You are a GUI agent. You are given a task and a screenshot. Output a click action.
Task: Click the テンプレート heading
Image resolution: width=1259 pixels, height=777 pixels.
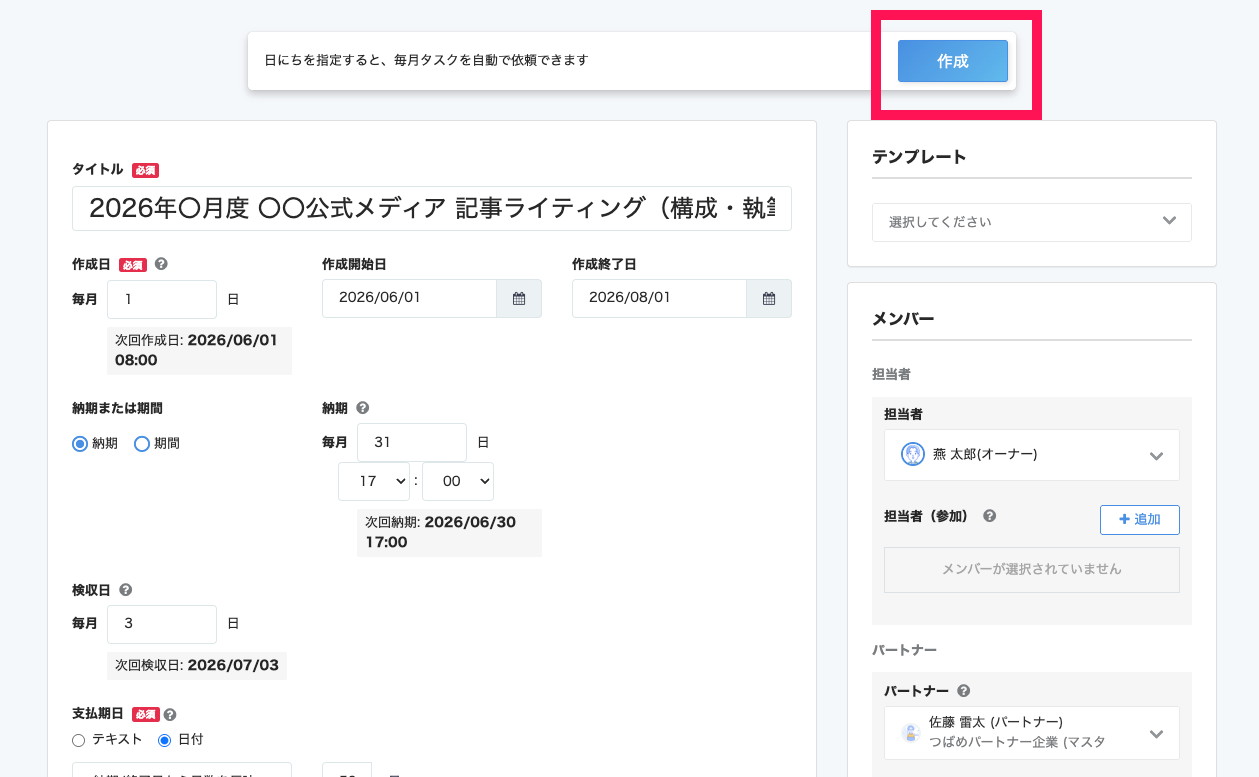pyautogui.click(x=919, y=157)
